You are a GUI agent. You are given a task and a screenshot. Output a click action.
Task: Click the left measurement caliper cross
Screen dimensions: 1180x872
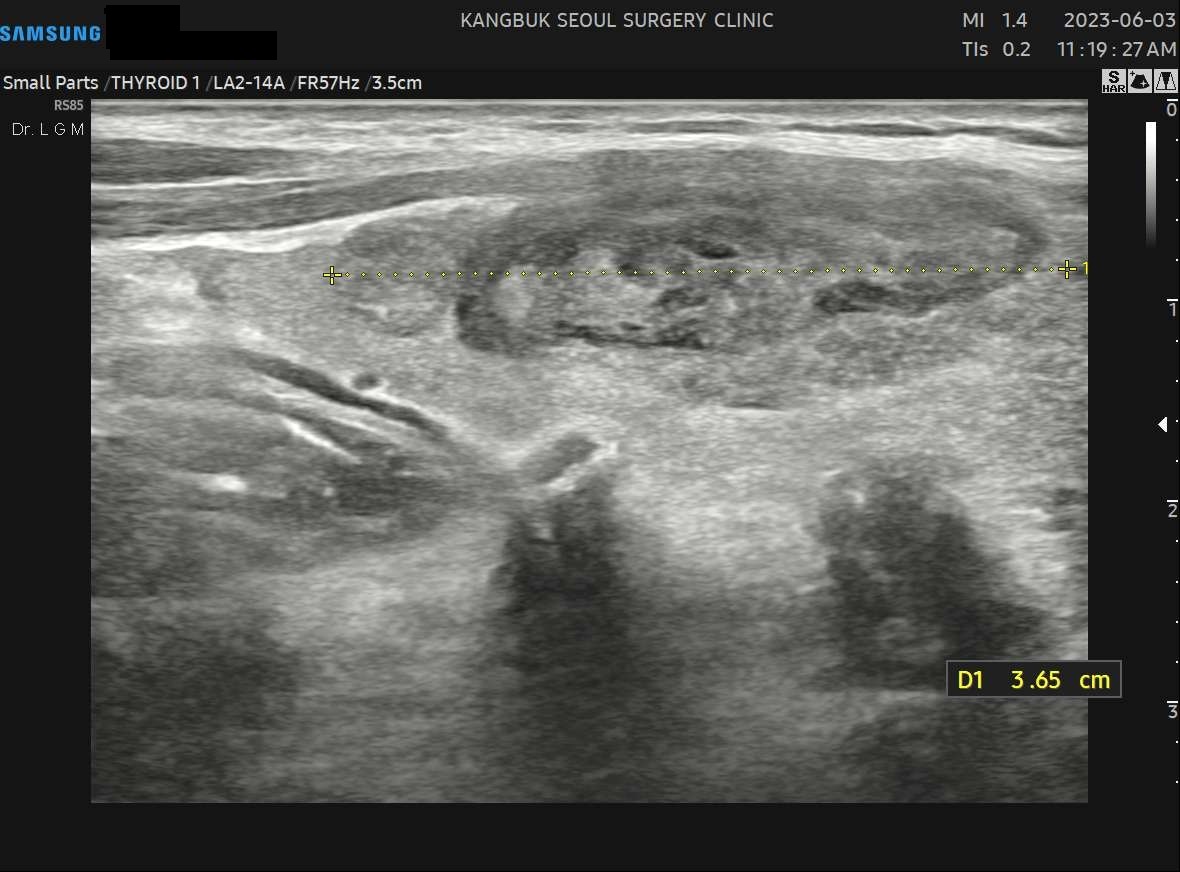(x=332, y=275)
